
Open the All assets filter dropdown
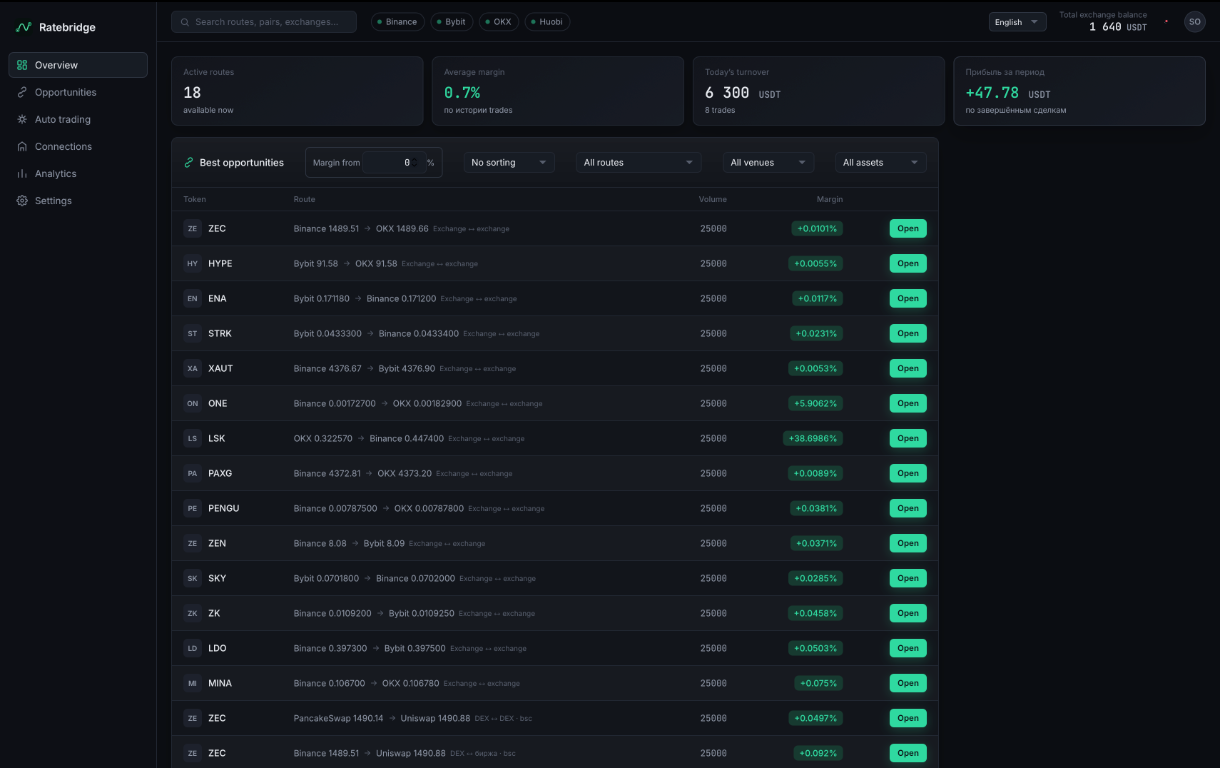click(x=881, y=162)
